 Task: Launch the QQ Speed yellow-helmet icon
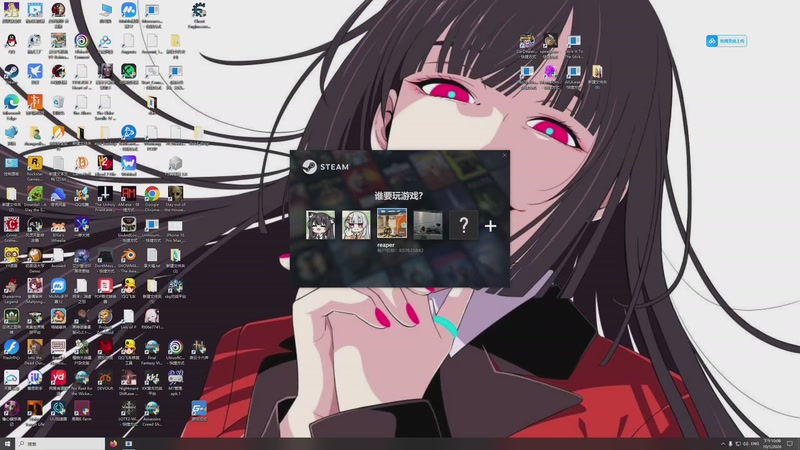pyautogui.click(x=129, y=286)
